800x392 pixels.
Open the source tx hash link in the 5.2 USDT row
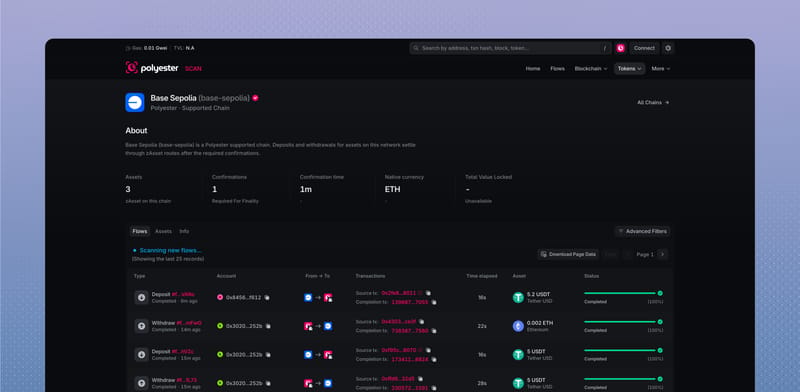(398, 293)
